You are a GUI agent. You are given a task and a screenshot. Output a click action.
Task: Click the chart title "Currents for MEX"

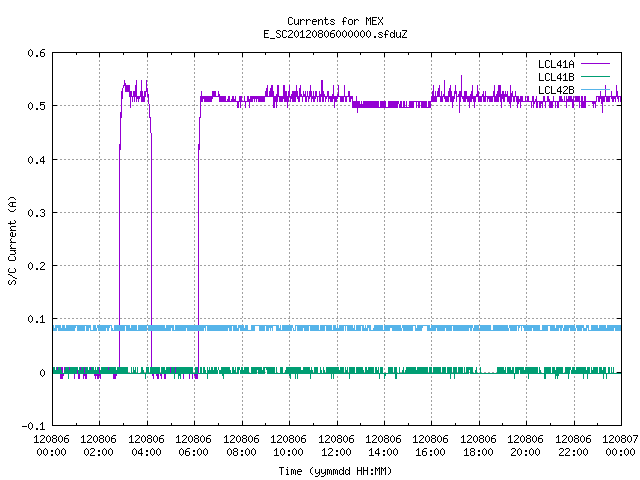pyautogui.click(x=335, y=21)
